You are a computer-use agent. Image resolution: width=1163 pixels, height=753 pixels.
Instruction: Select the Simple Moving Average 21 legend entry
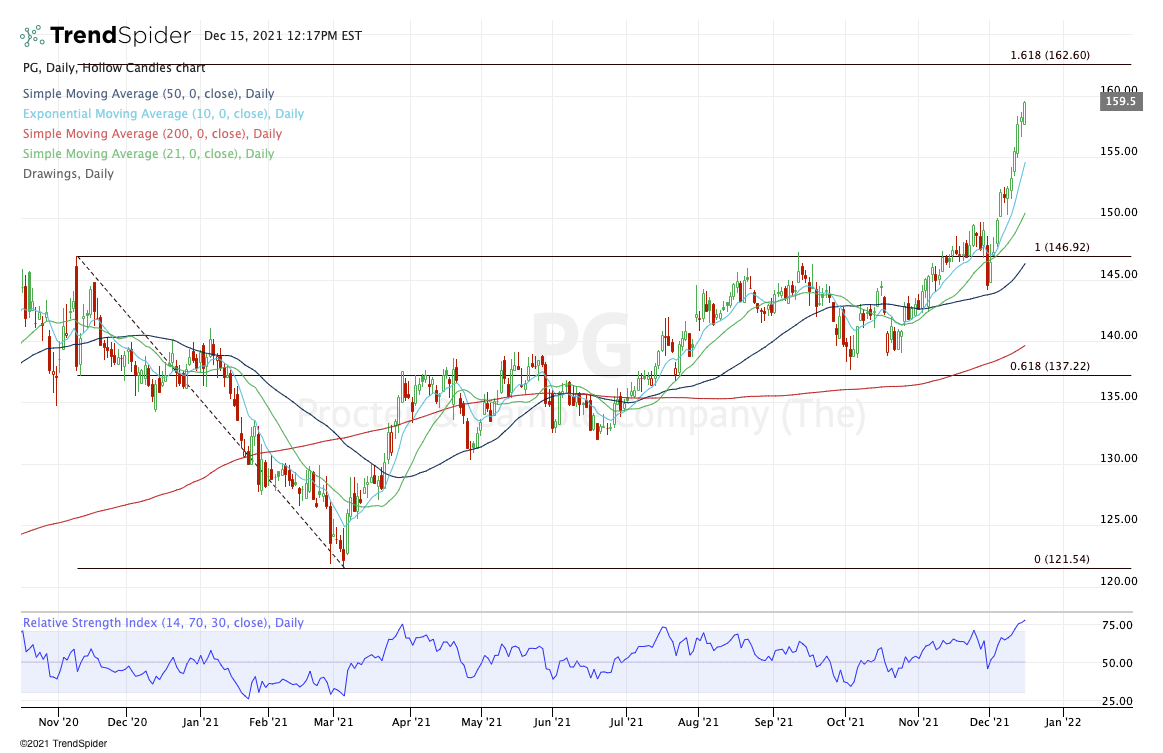click(x=148, y=154)
